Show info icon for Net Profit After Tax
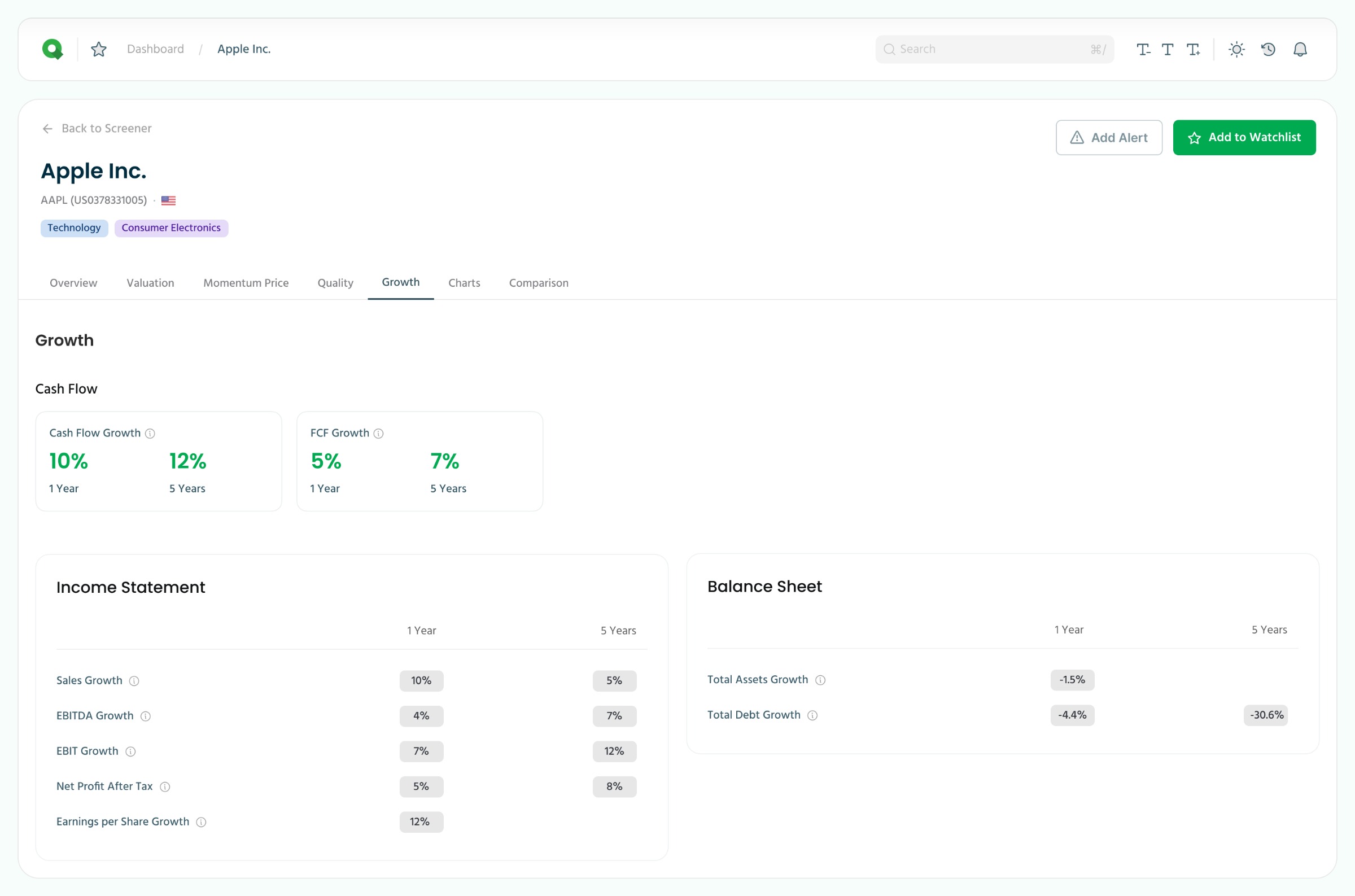The width and height of the screenshot is (1355, 896). point(165,787)
